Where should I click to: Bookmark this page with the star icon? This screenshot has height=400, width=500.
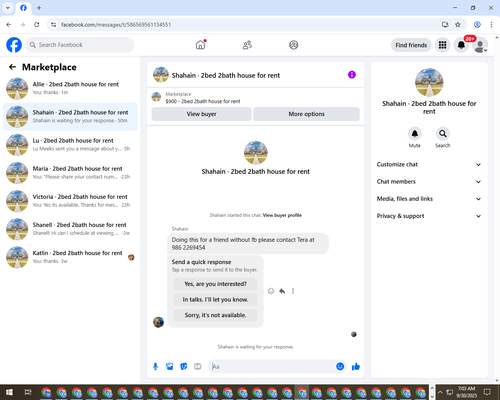[x=458, y=25]
